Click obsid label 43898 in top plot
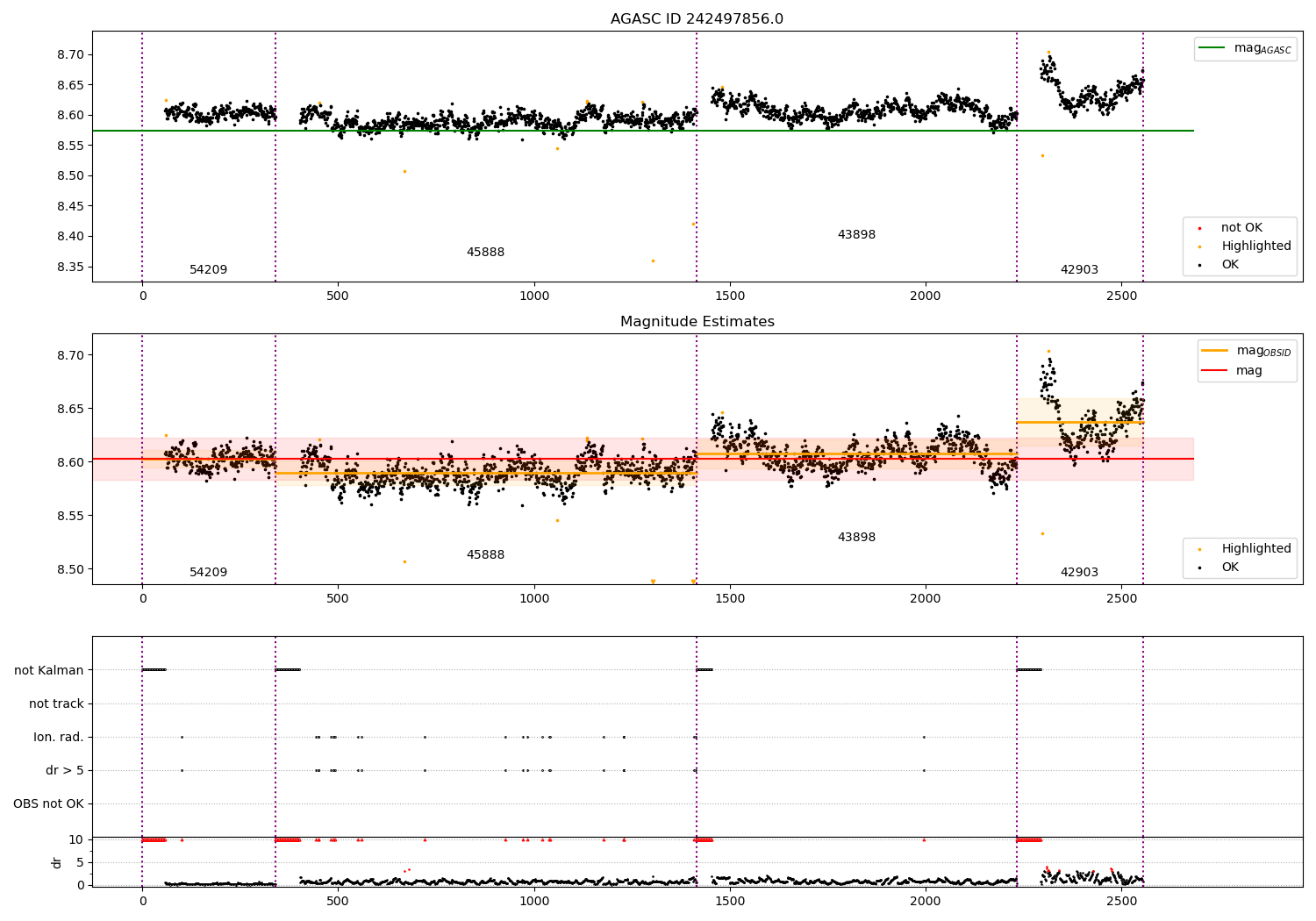Viewport: 1316px width, 921px height. coord(856,234)
